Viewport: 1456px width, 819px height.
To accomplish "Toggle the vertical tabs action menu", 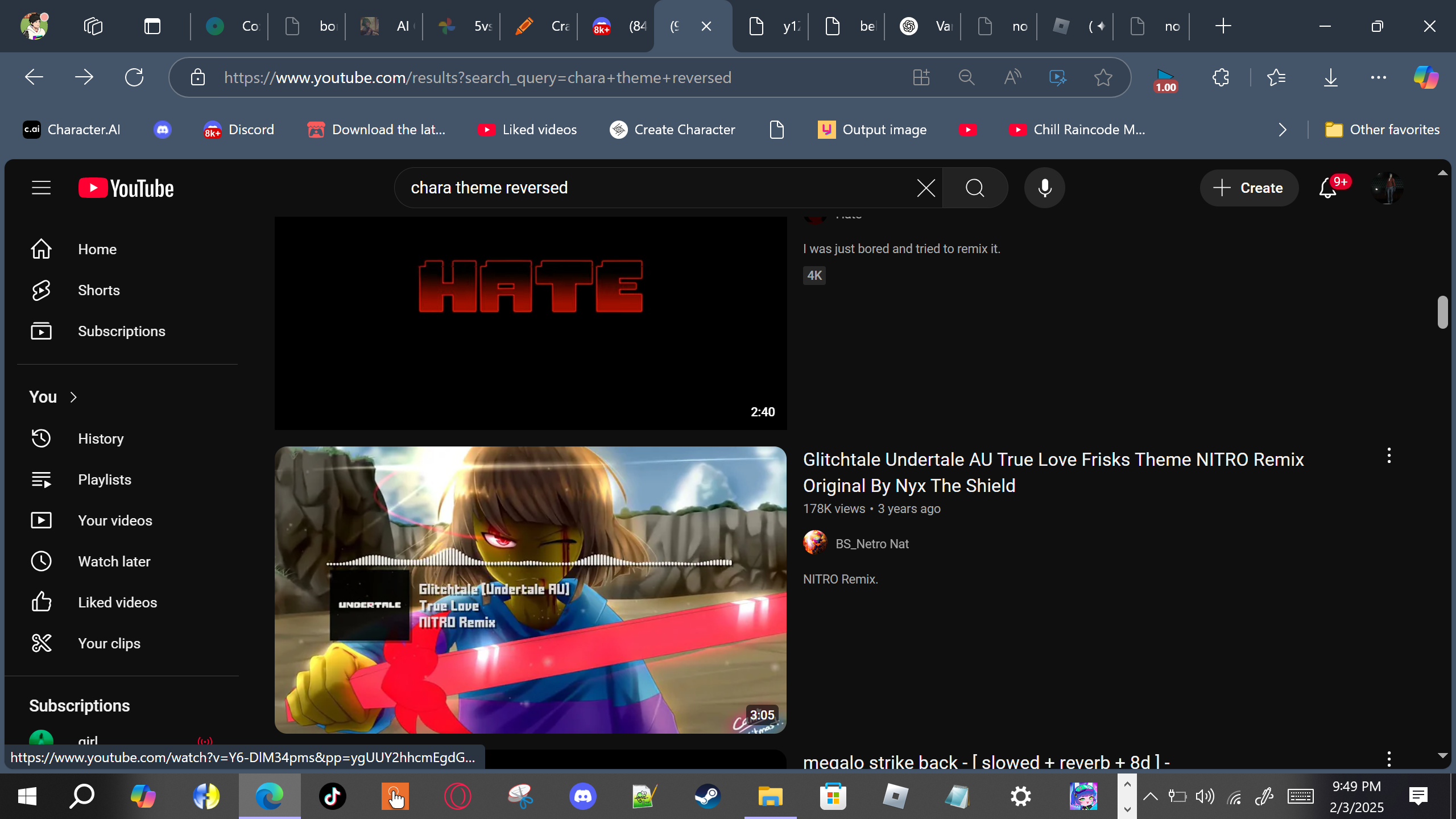I will point(152,26).
